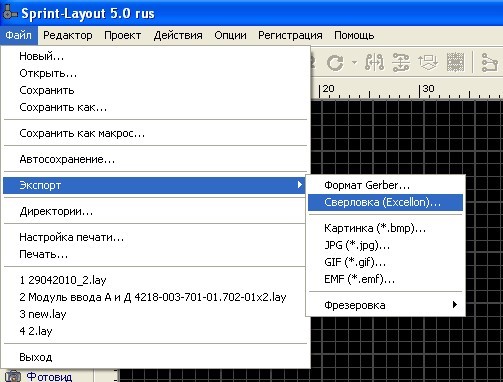
Task: Open the Директории... entry
Action: coord(155,211)
